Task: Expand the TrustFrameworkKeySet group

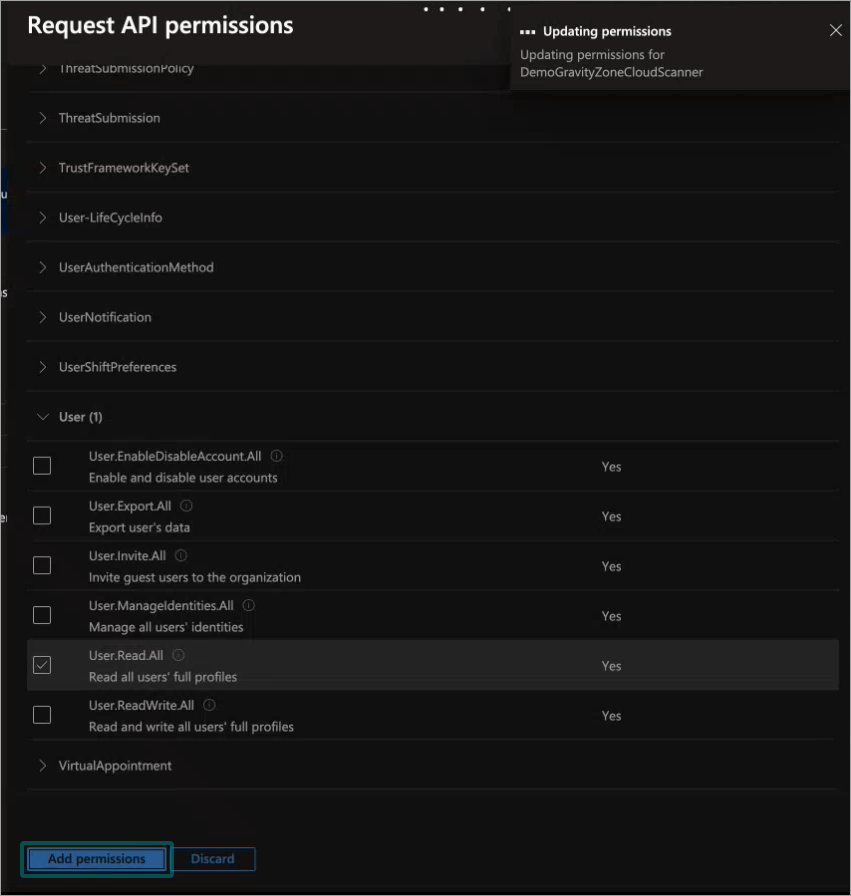Action: click(x=43, y=167)
